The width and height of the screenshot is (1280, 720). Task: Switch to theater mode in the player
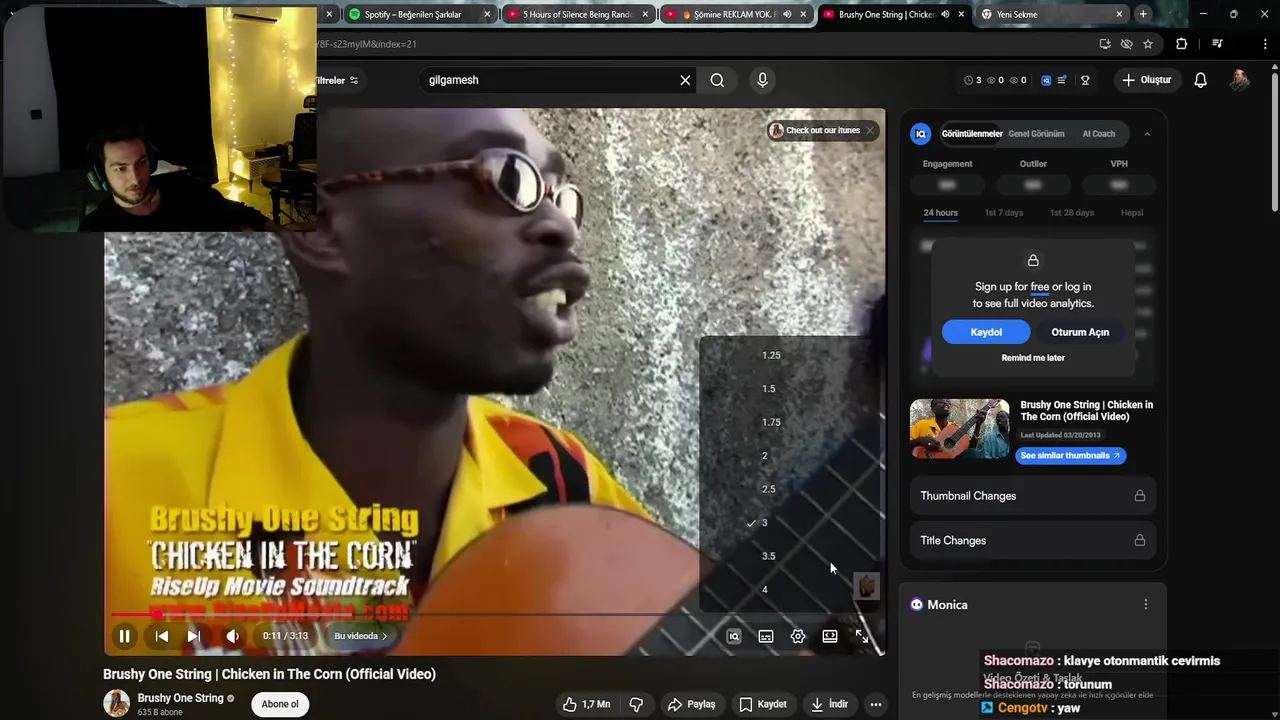pyautogui.click(x=830, y=636)
